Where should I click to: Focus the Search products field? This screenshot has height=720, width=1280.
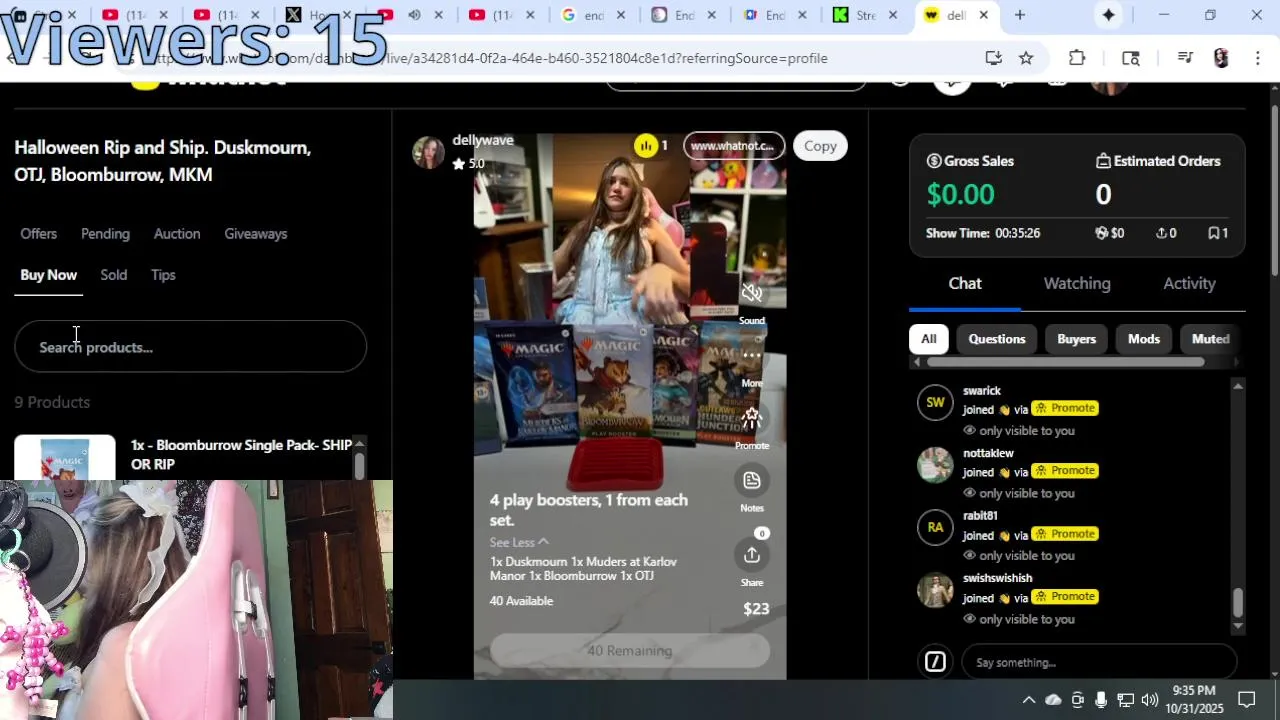click(x=190, y=347)
